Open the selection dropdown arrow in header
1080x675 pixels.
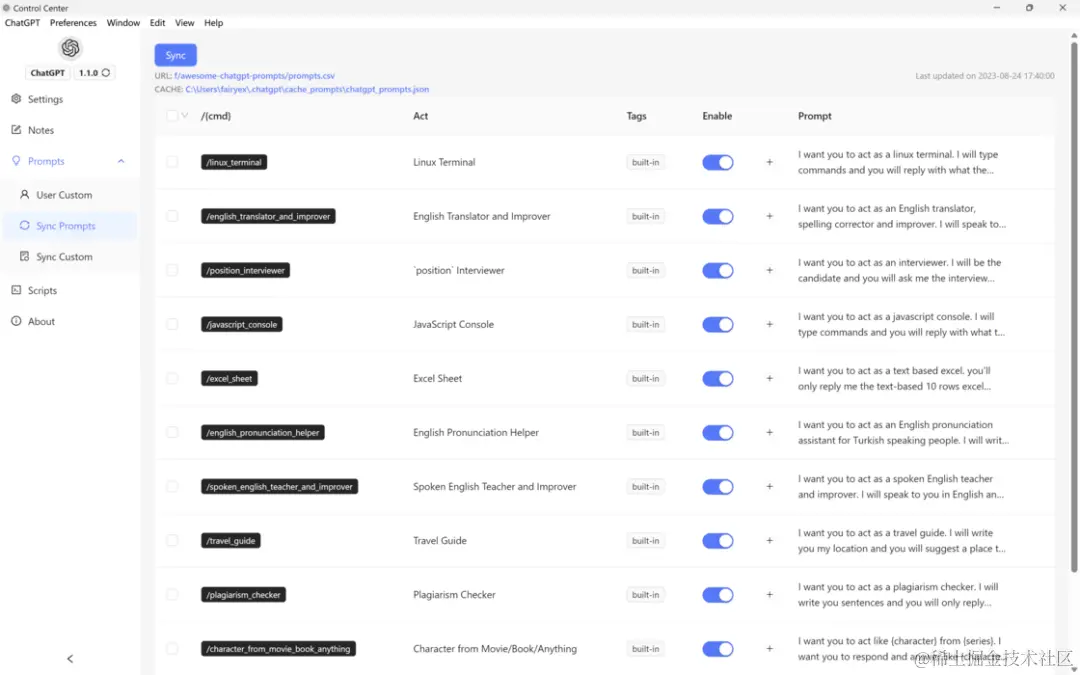[x=185, y=116]
